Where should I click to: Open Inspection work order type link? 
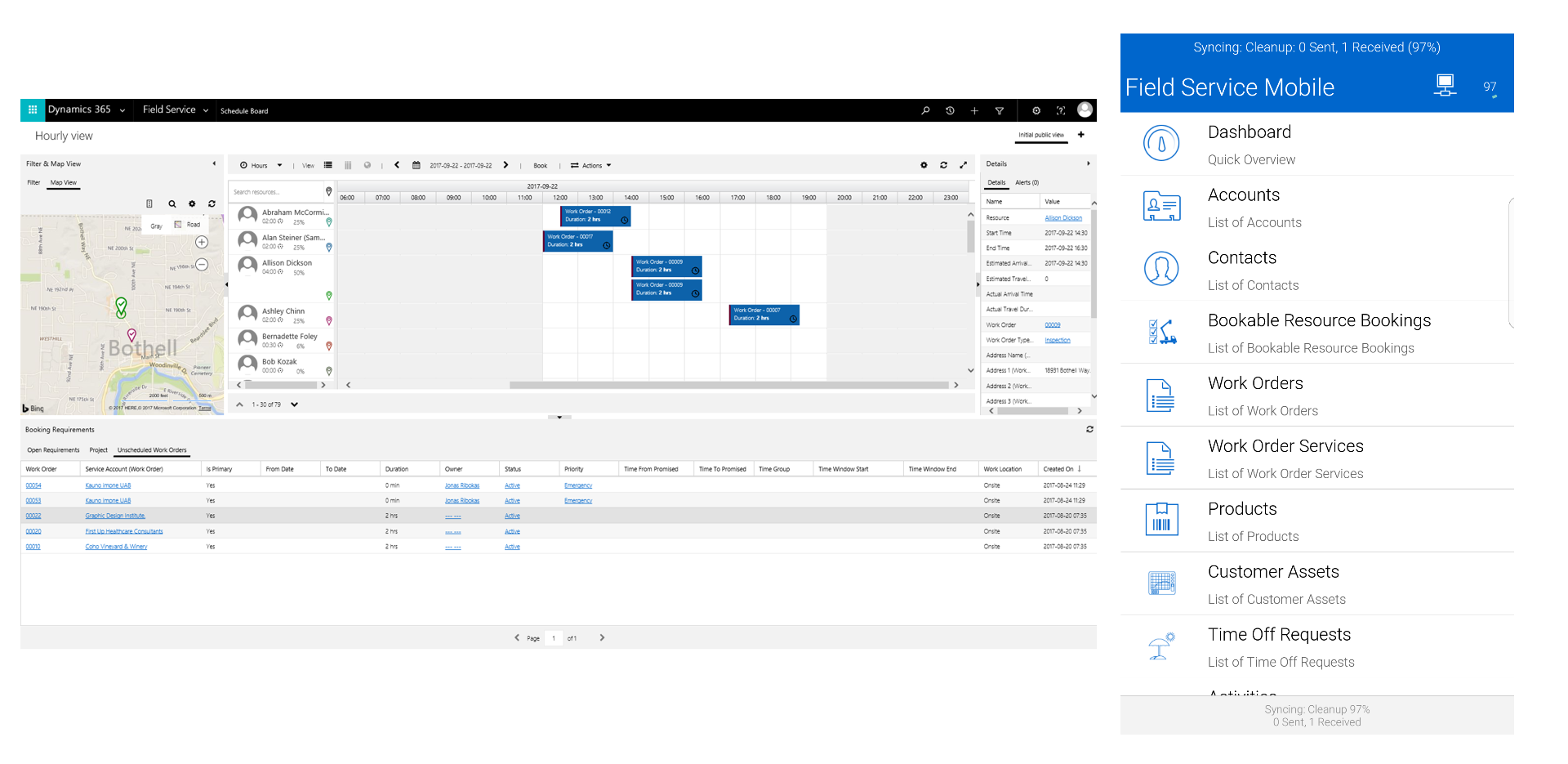[x=1058, y=340]
